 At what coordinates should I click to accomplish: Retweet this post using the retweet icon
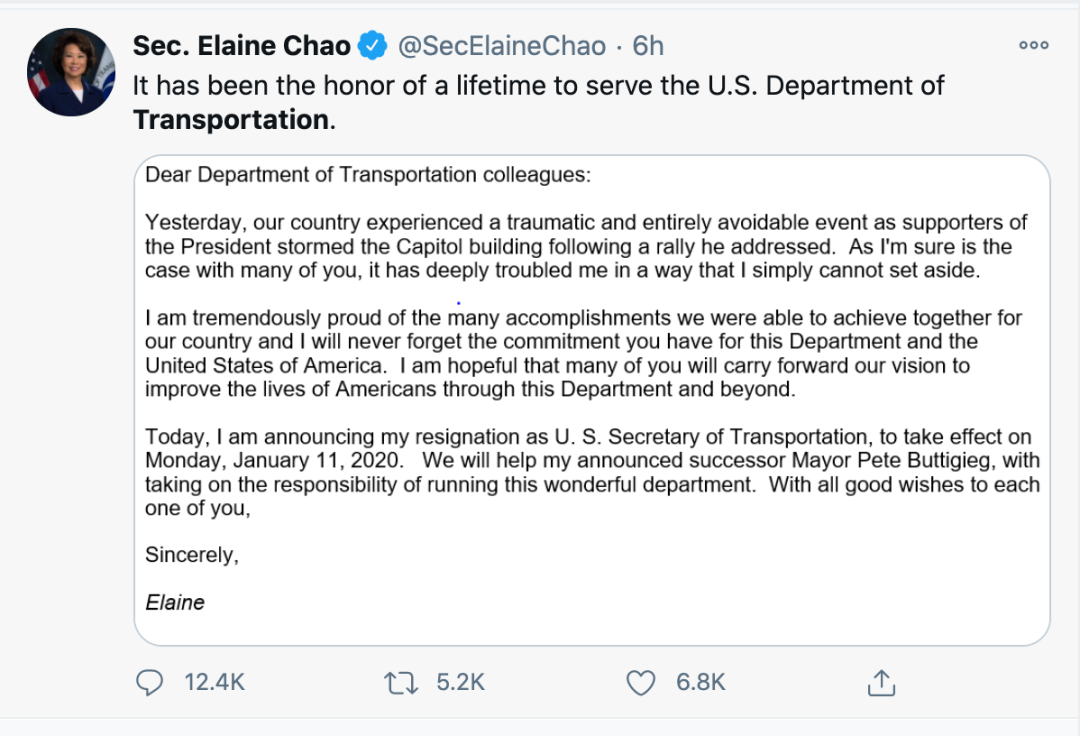point(401,683)
